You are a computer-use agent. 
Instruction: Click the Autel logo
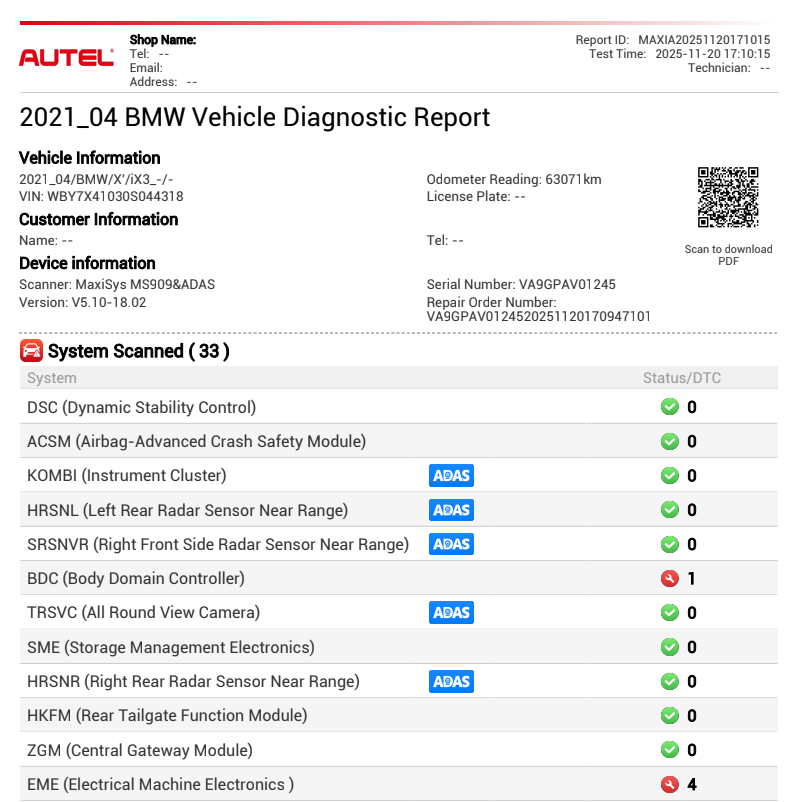[x=66, y=58]
